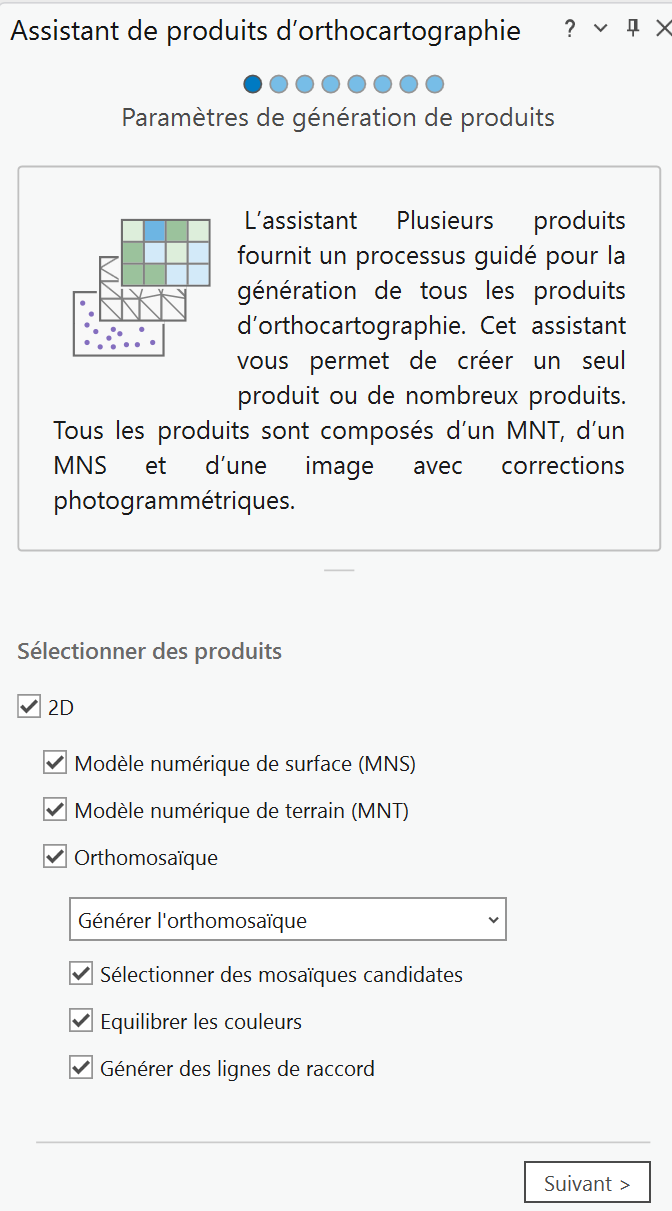Toggle the auto-hide pin icon

pos(632,29)
